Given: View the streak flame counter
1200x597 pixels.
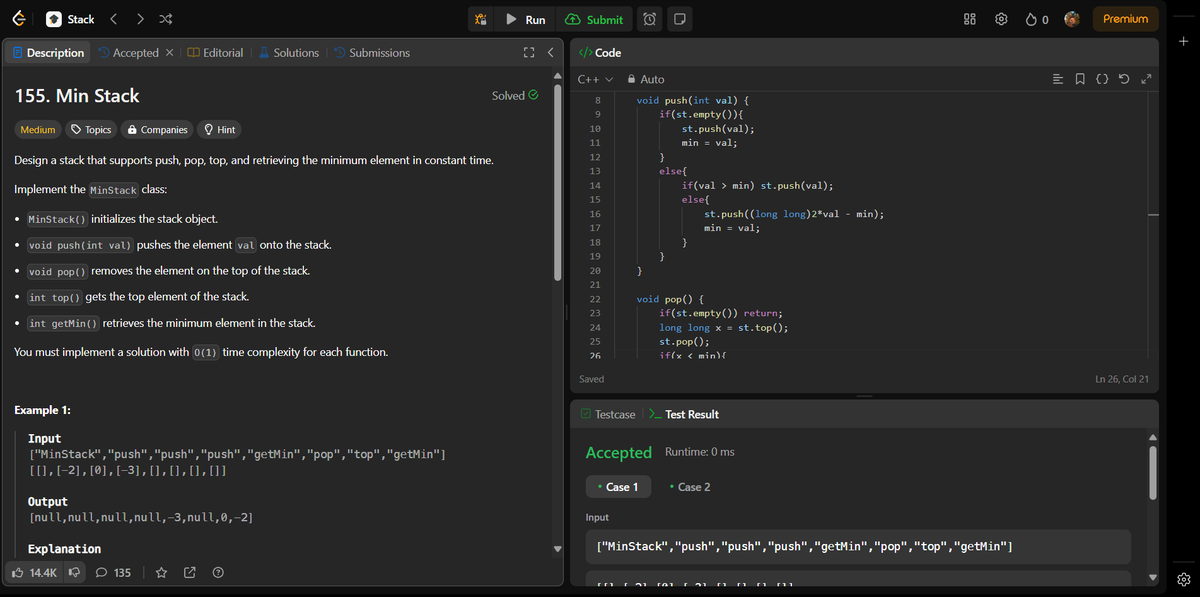Looking at the screenshot, I should pos(1037,19).
